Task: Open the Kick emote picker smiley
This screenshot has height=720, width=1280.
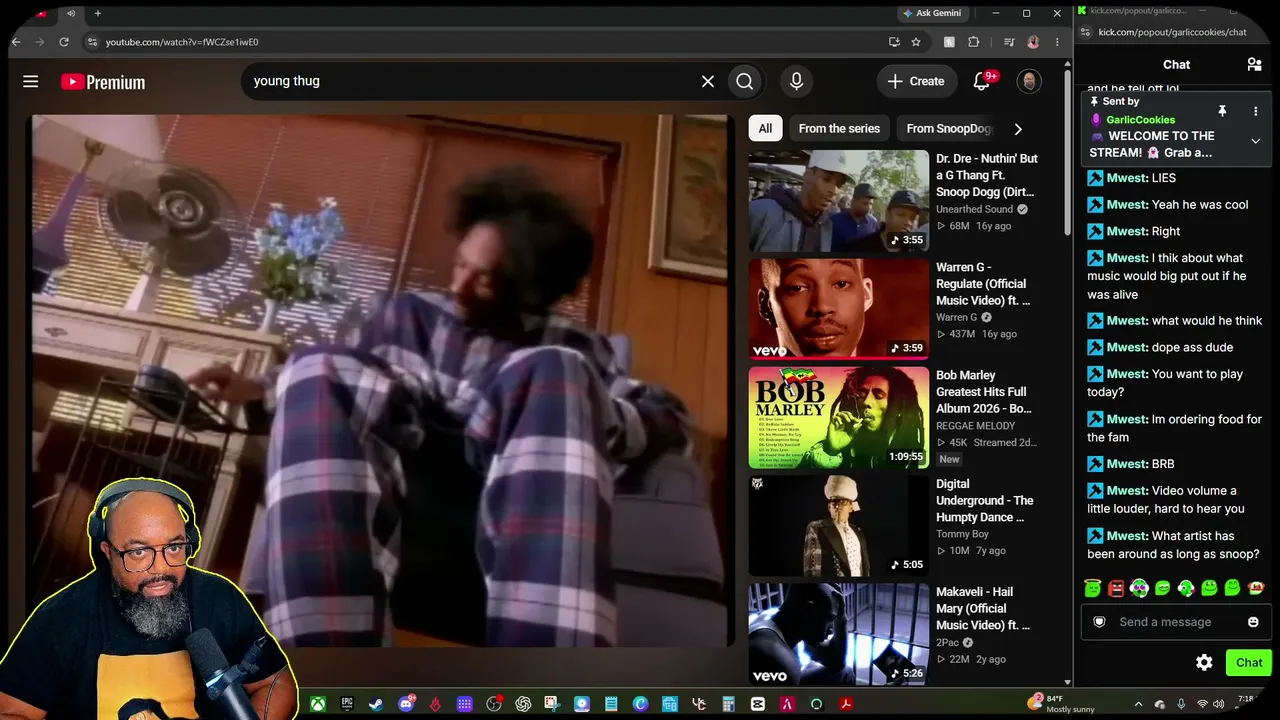Action: click(1253, 622)
